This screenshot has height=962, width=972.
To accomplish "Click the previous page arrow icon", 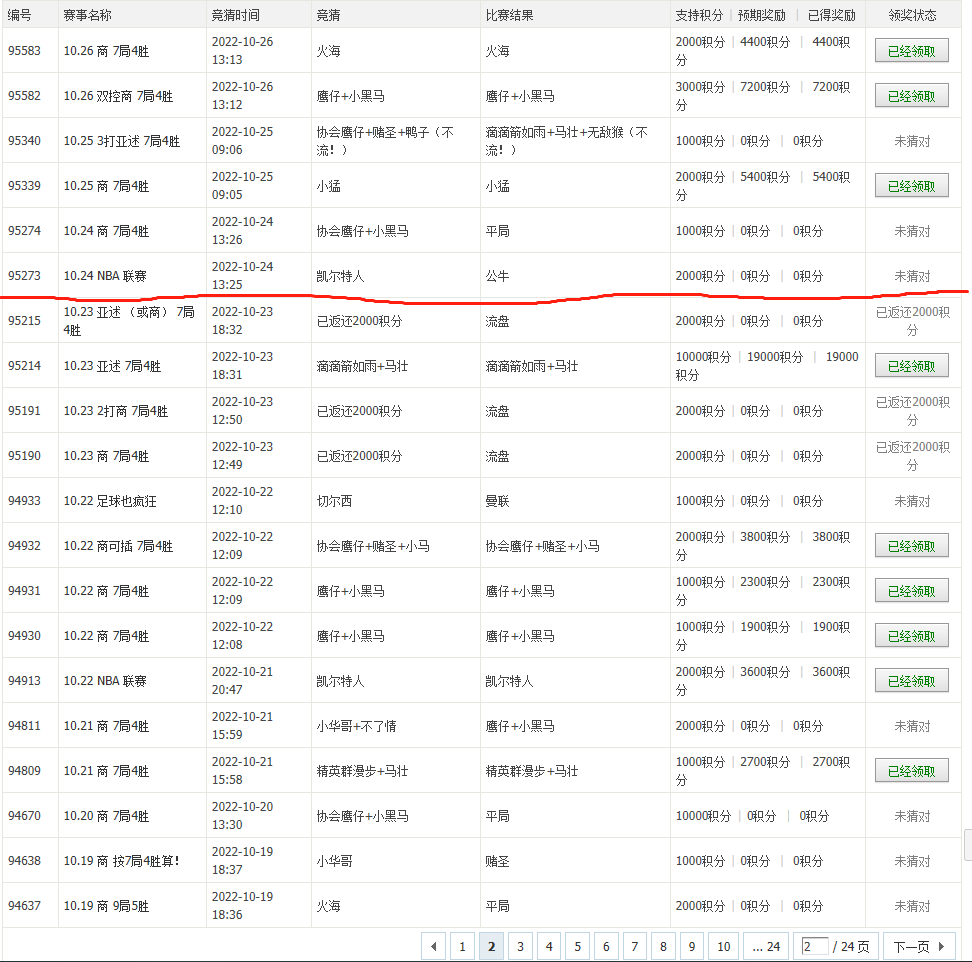I will (434, 946).
